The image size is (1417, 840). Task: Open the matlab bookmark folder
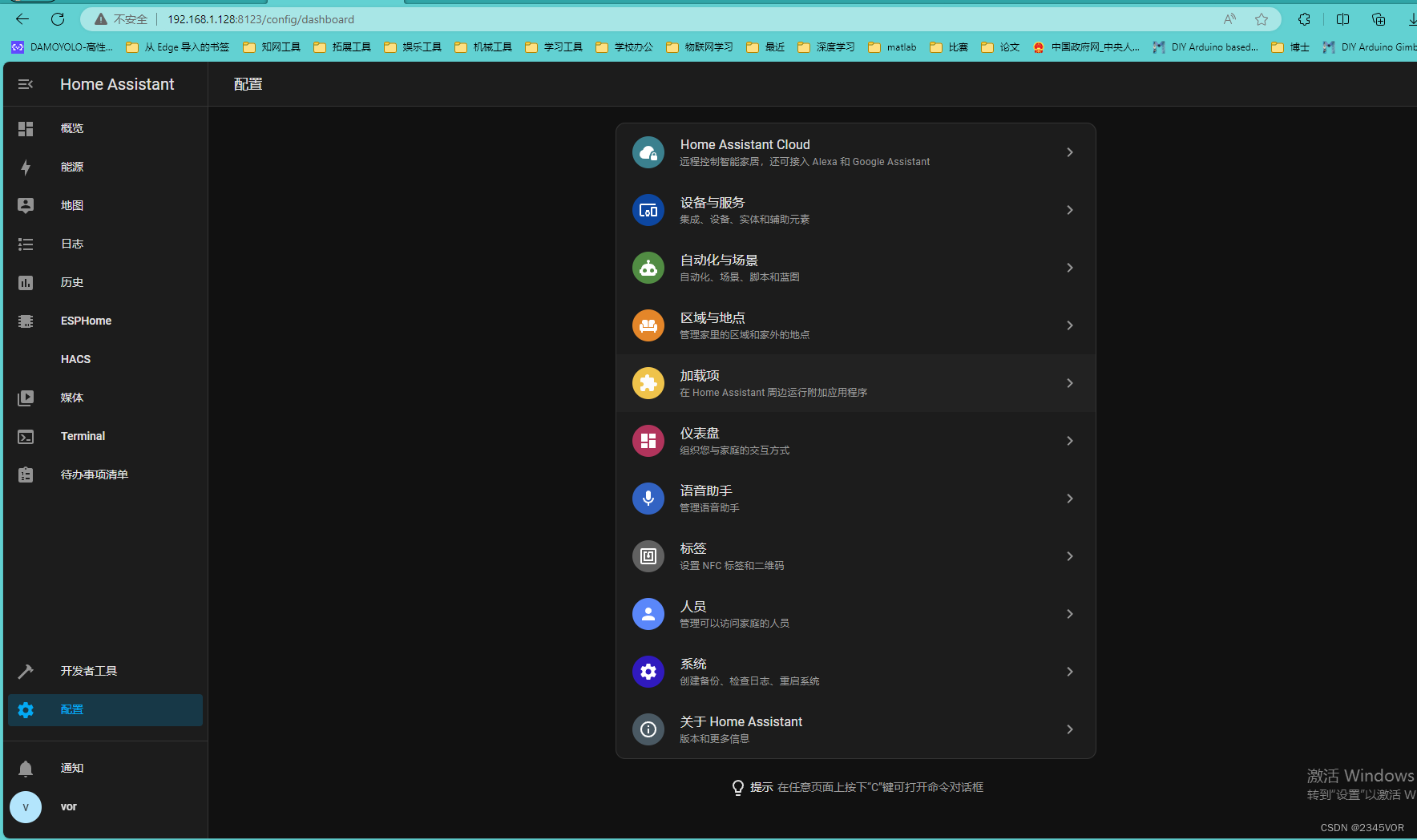tap(893, 47)
